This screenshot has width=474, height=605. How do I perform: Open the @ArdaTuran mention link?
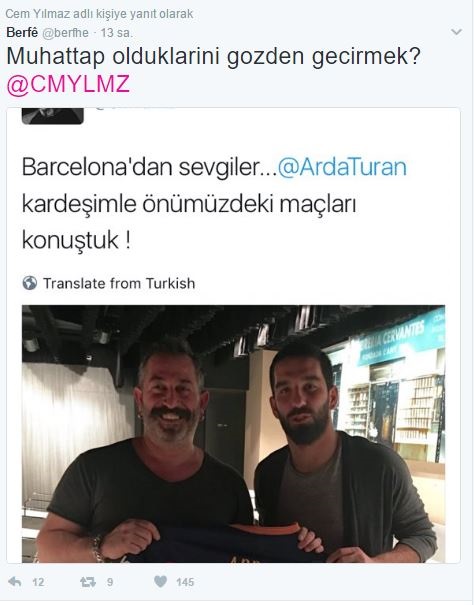342,167
